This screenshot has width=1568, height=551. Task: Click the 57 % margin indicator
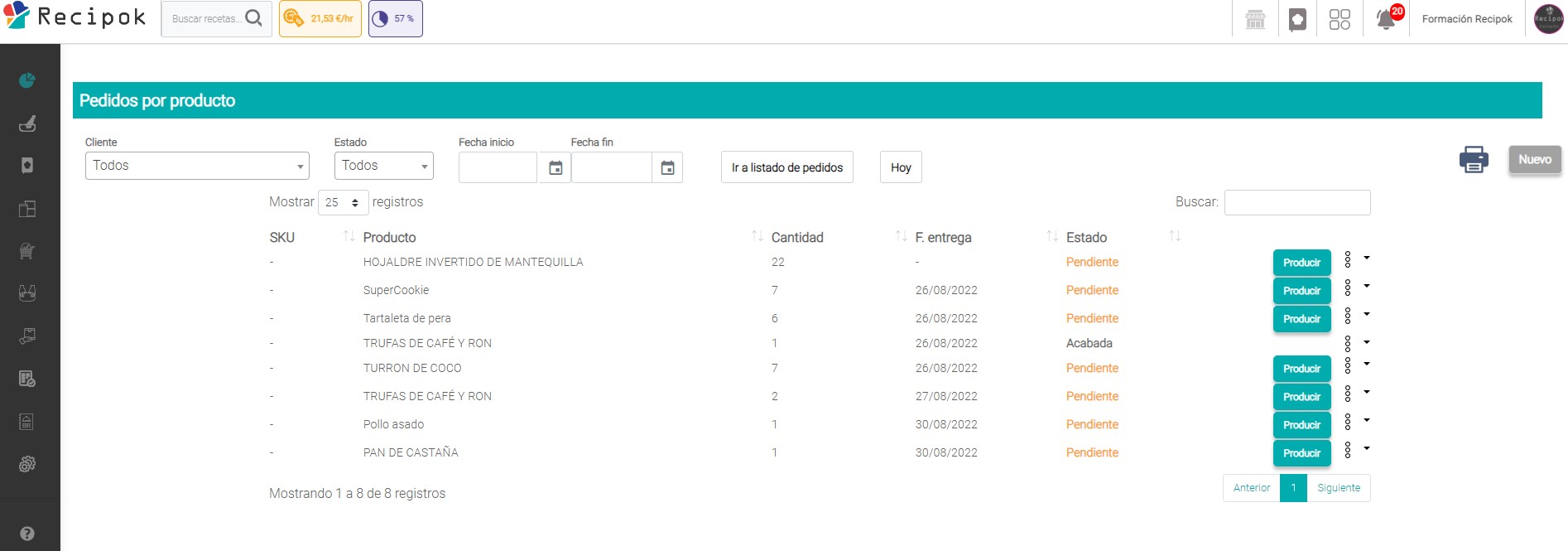click(396, 18)
